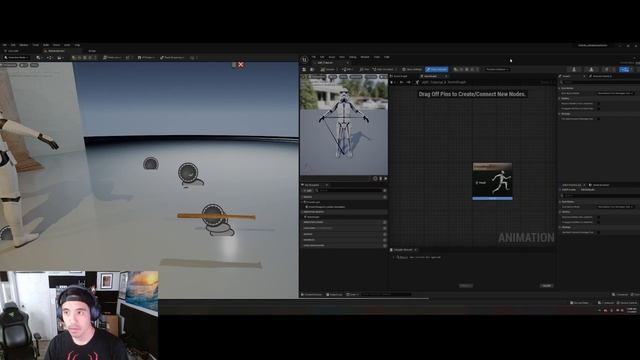Image resolution: width=640 pixels, height=360 pixels.
Task: Click the highlighted Class Defaults button
Action: pyautogui.click(x=437, y=69)
